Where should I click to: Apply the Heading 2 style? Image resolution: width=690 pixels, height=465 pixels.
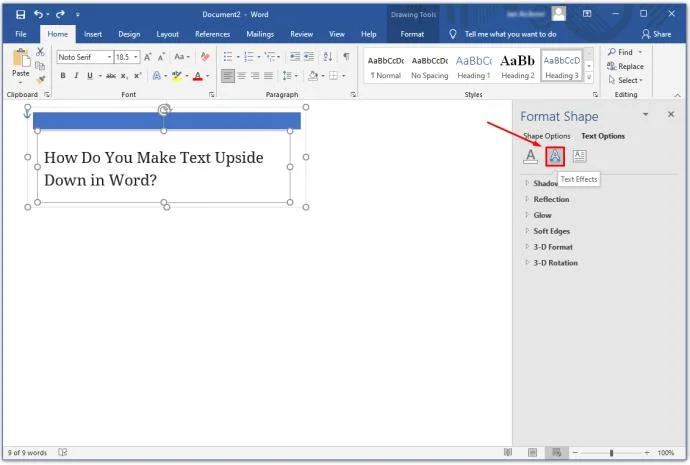click(x=518, y=66)
